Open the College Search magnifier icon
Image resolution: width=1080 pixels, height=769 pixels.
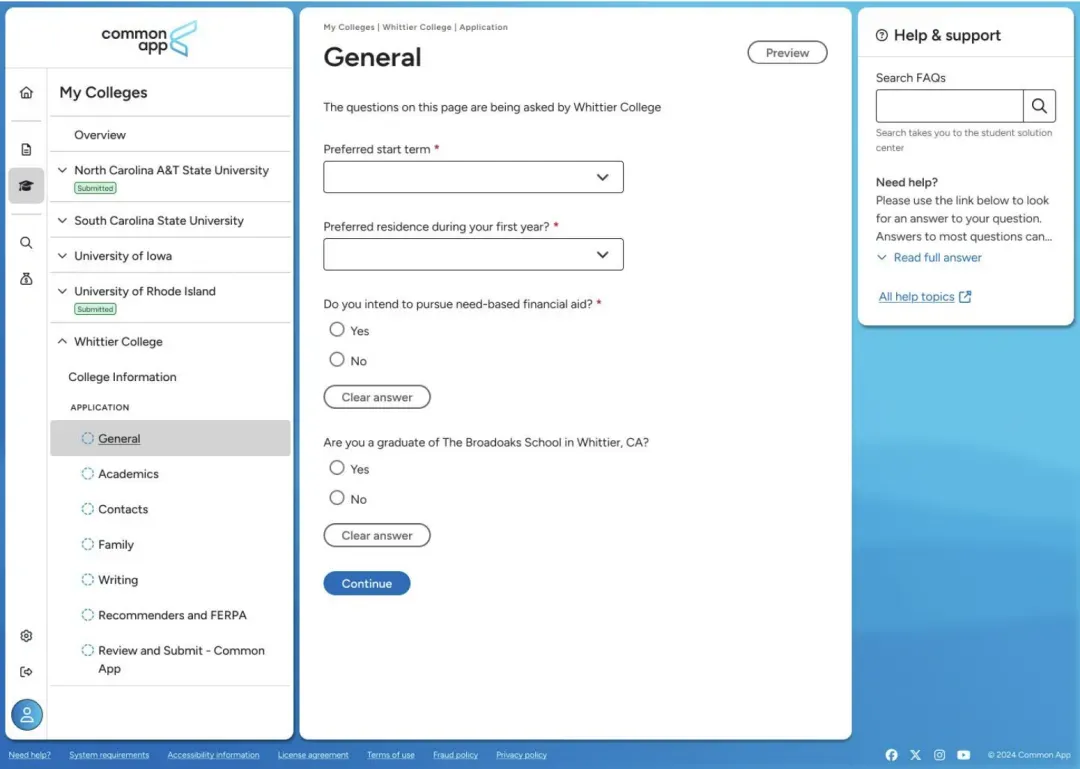(x=26, y=243)
